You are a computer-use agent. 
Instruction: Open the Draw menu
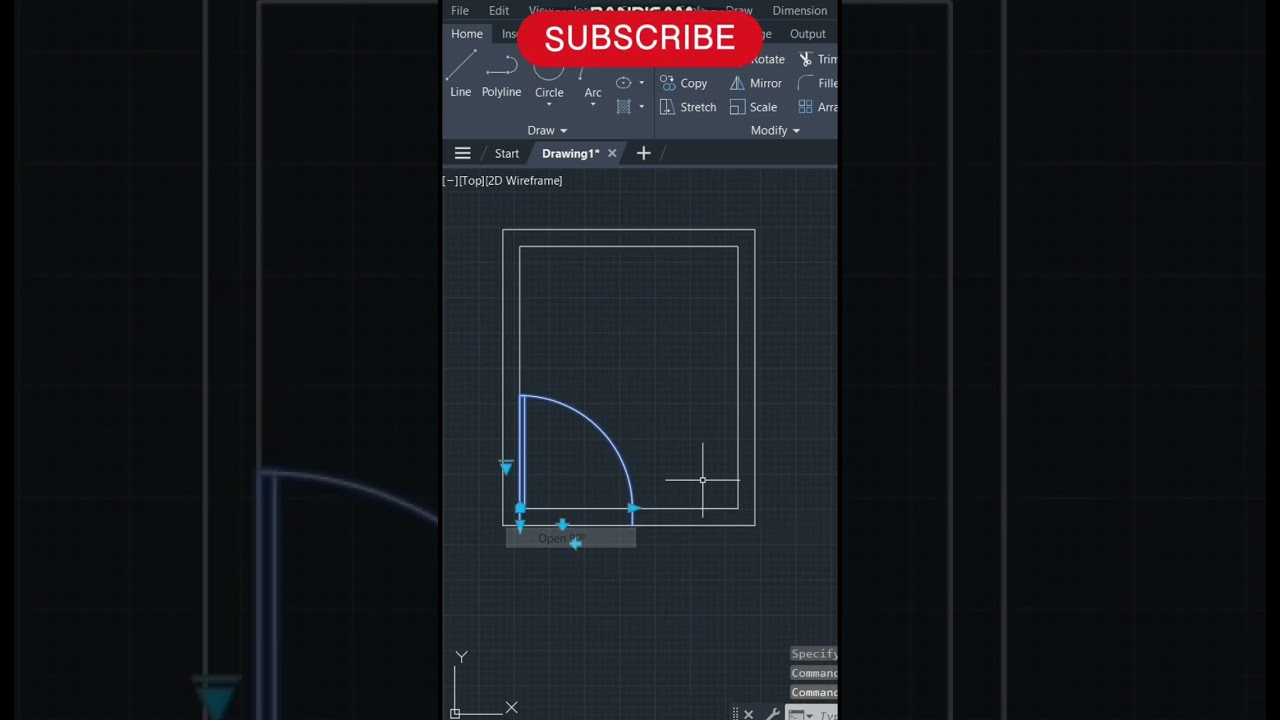[x=739, y=11]
